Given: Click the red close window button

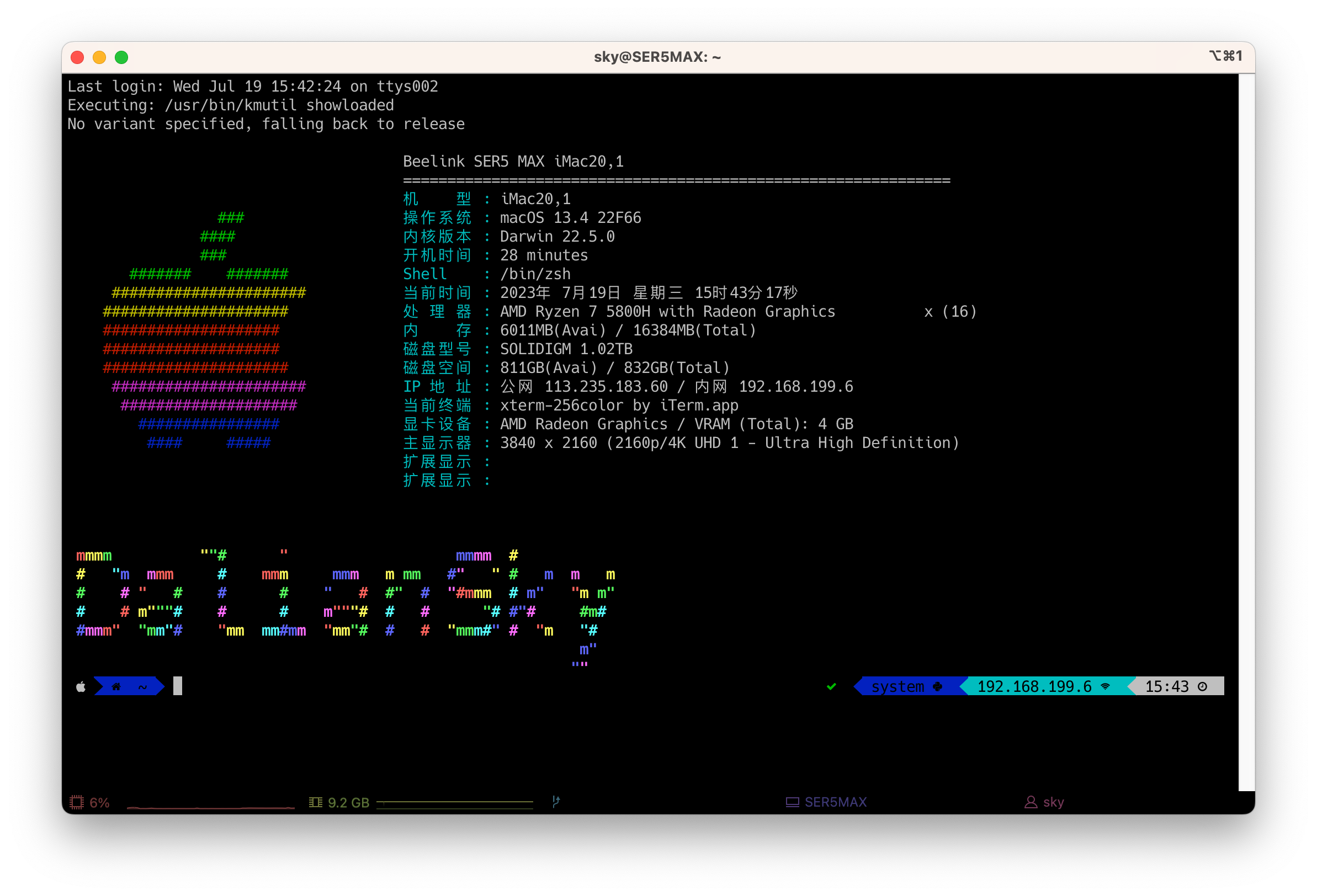Looking at the screenshot, I should (78, 57).
